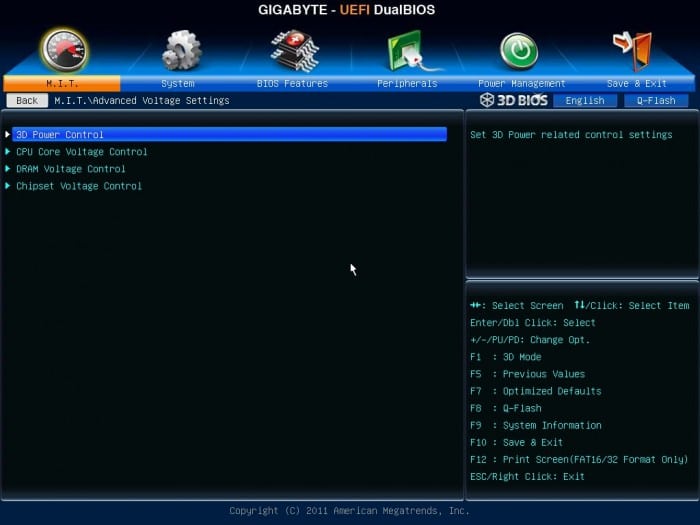Click the 'F12 : Print Screen' hint line
Viewport: 700px width, 525px height.
(x=579, y=459)
